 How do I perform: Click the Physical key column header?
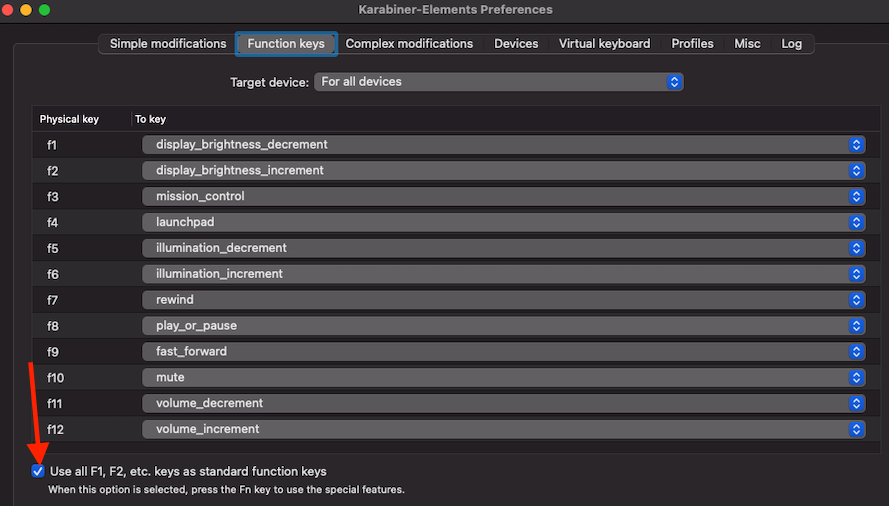click(69, 119)
